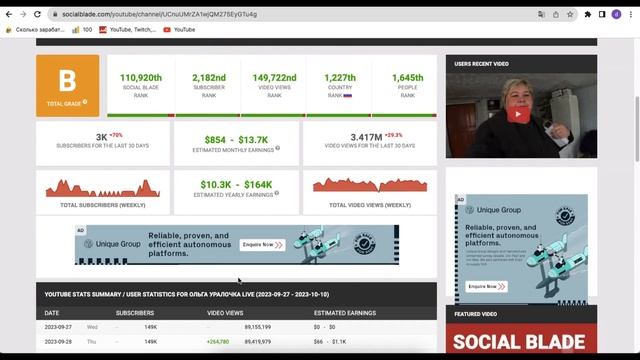
Task: Open the extensions puzzle icon
Action: point(588,14)
